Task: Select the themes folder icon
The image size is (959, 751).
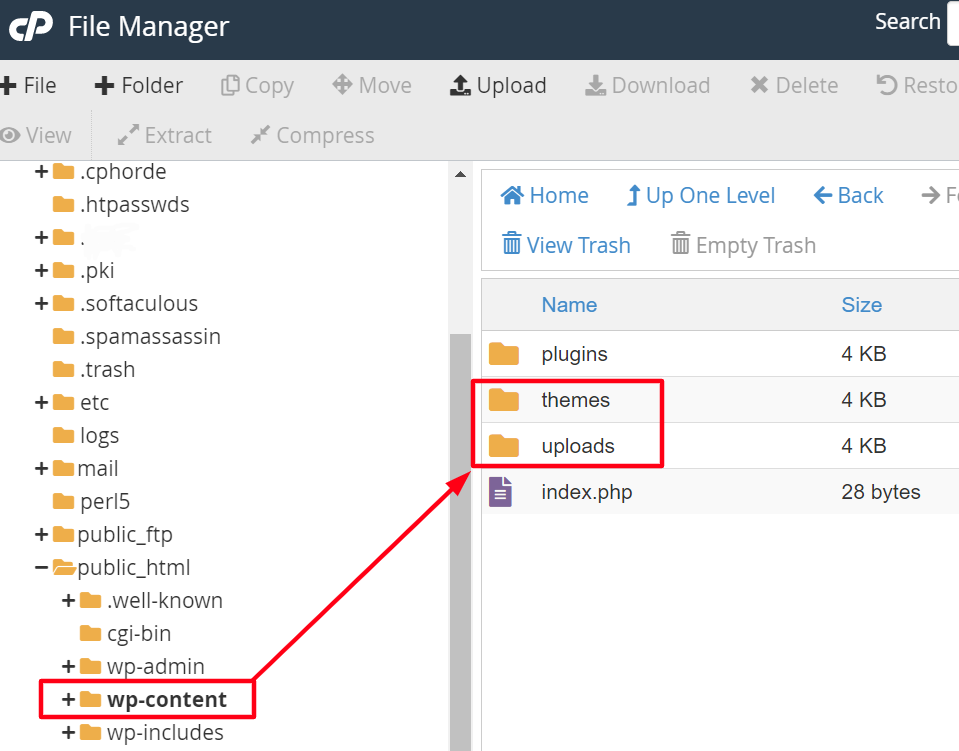Action: tap(504, 400)
